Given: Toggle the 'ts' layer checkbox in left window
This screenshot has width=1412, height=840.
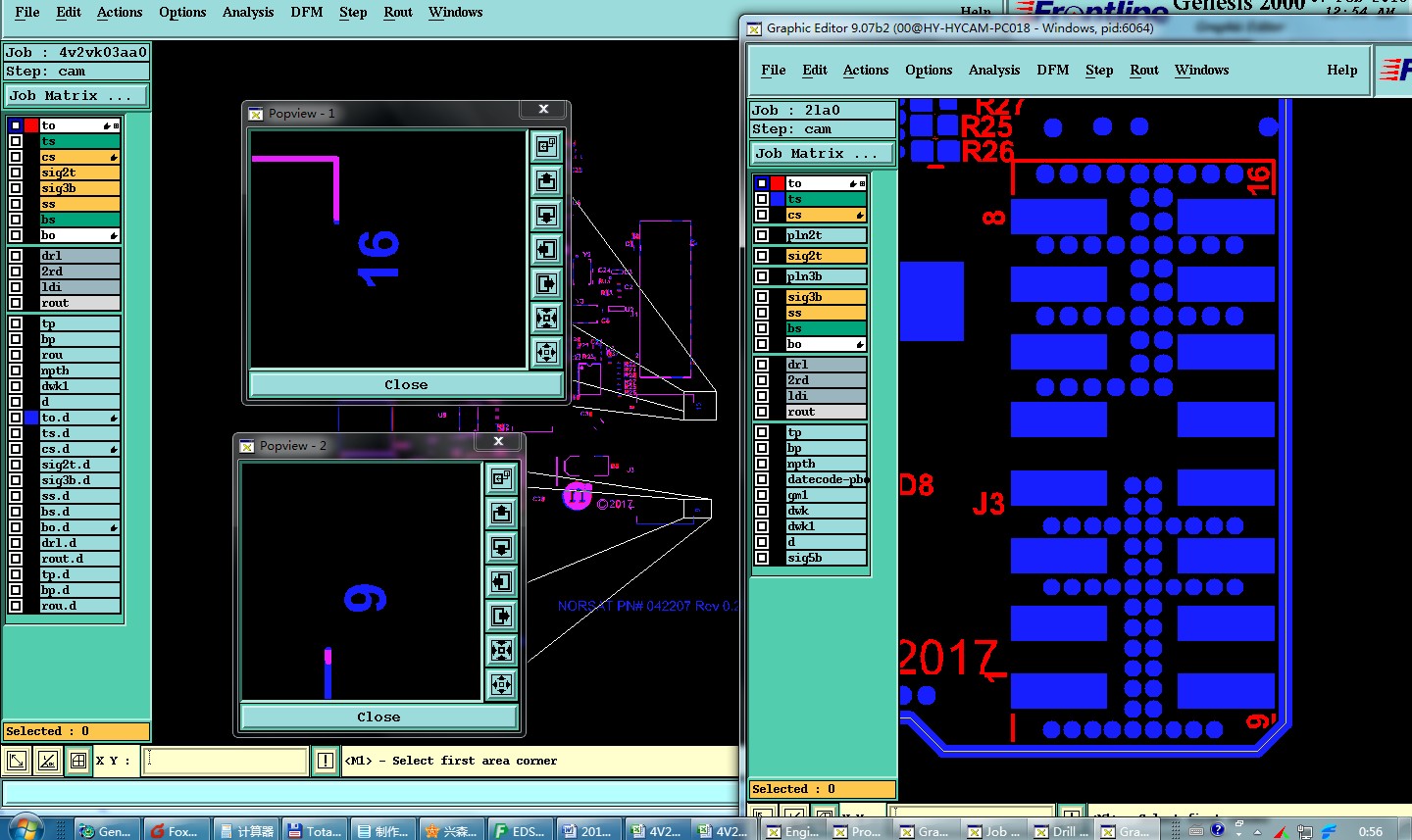Looking at the screenshot, I should (x=16, y=141).
